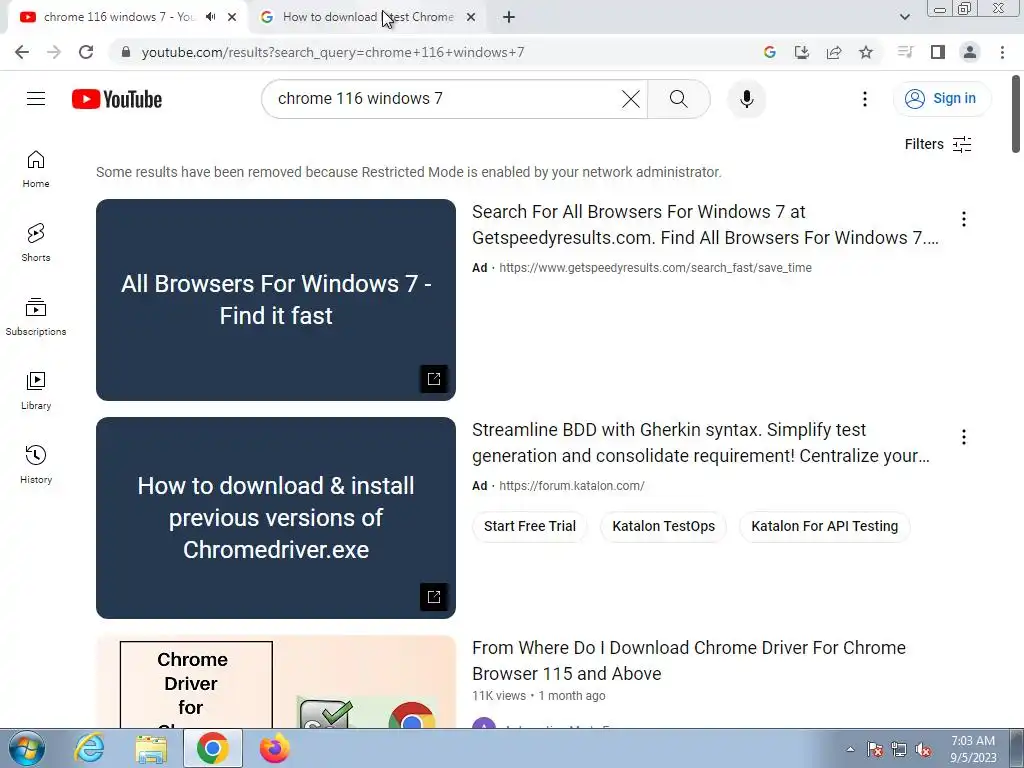Share this page icon in address bar
Image resolution: width=1024 pixels, height=768 pixels.
point(834,52)
